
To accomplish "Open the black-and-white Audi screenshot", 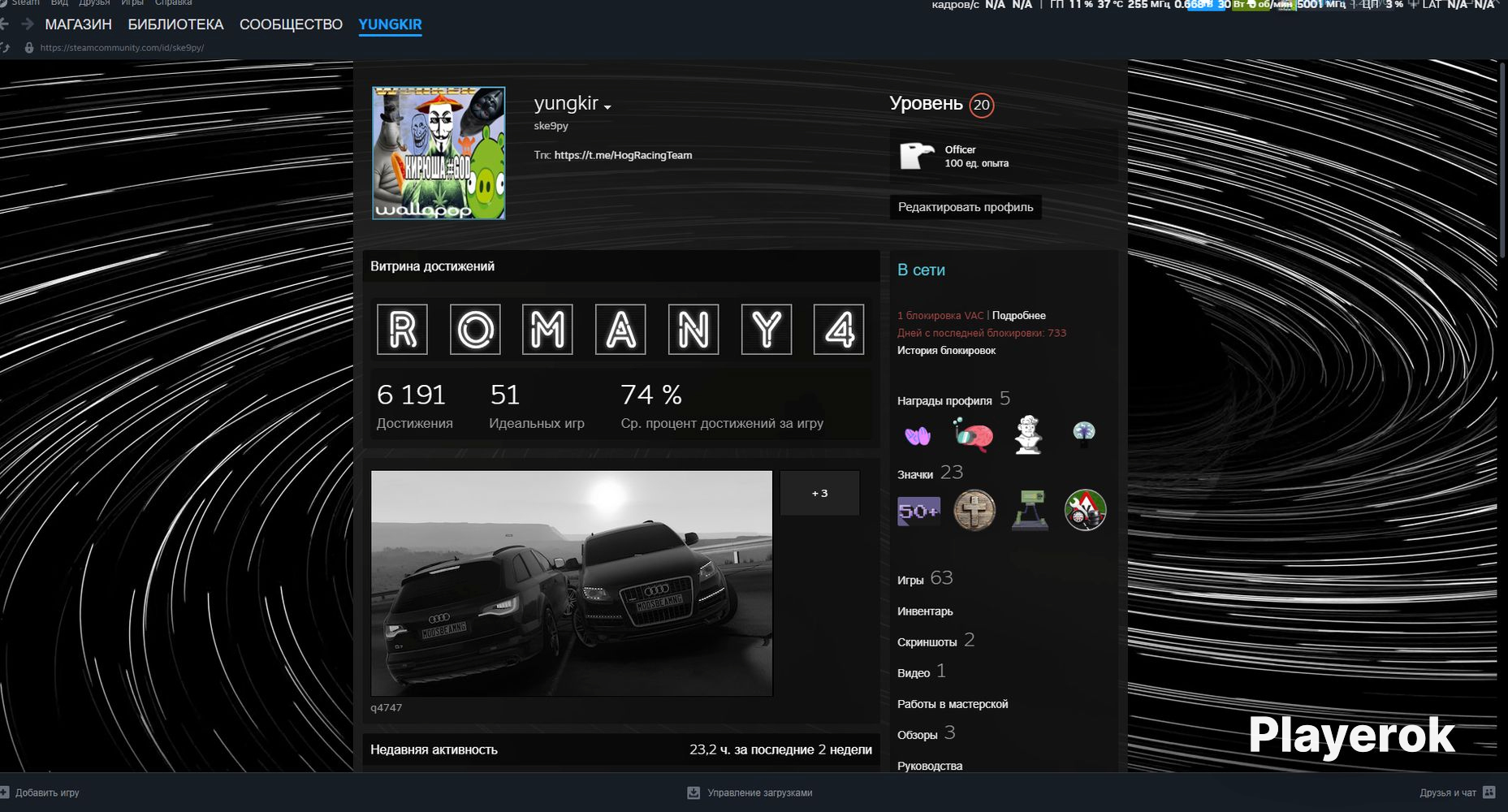I will (572, 583).
